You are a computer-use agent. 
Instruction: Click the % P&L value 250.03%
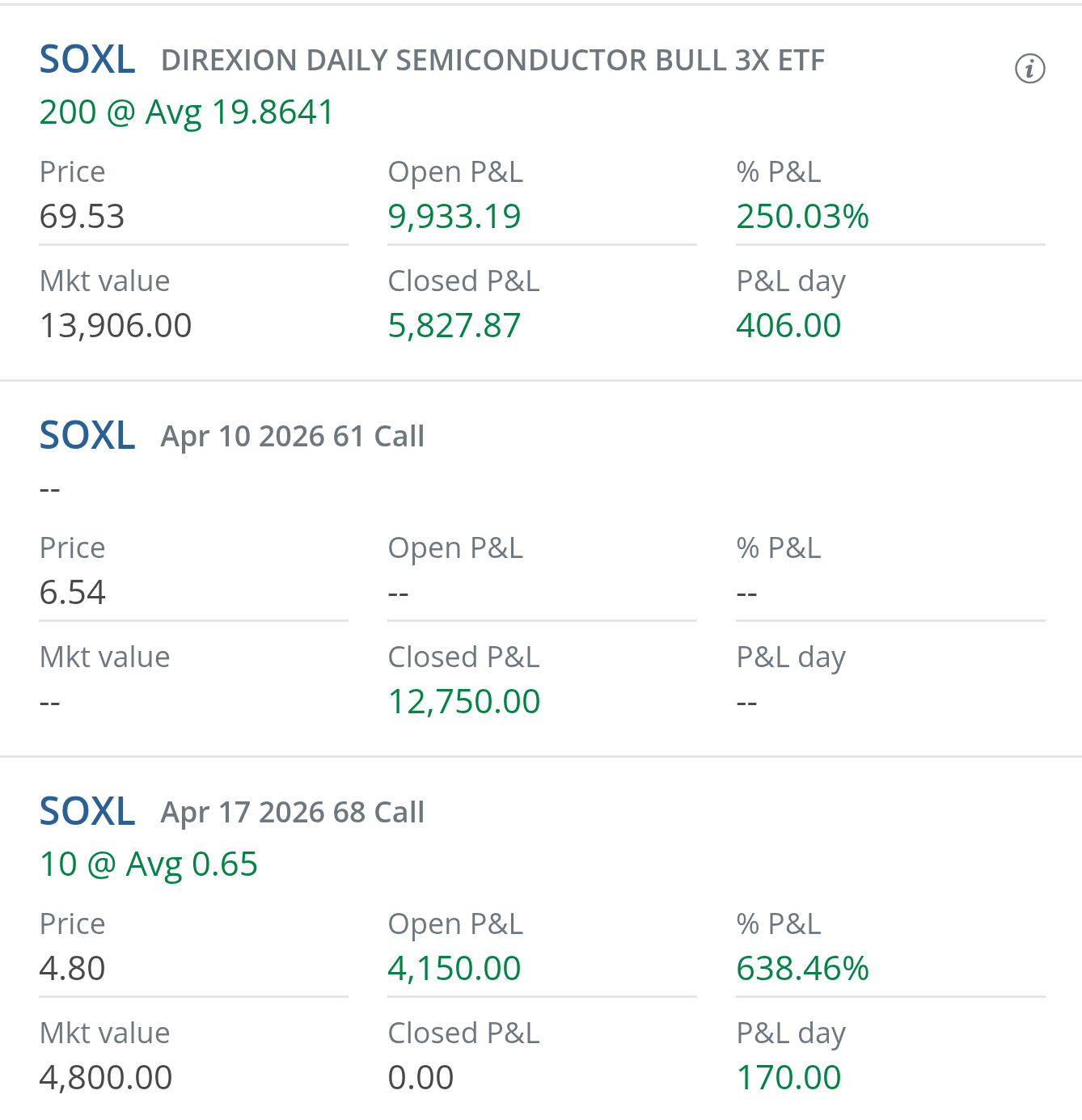click(x=803, y=217)
